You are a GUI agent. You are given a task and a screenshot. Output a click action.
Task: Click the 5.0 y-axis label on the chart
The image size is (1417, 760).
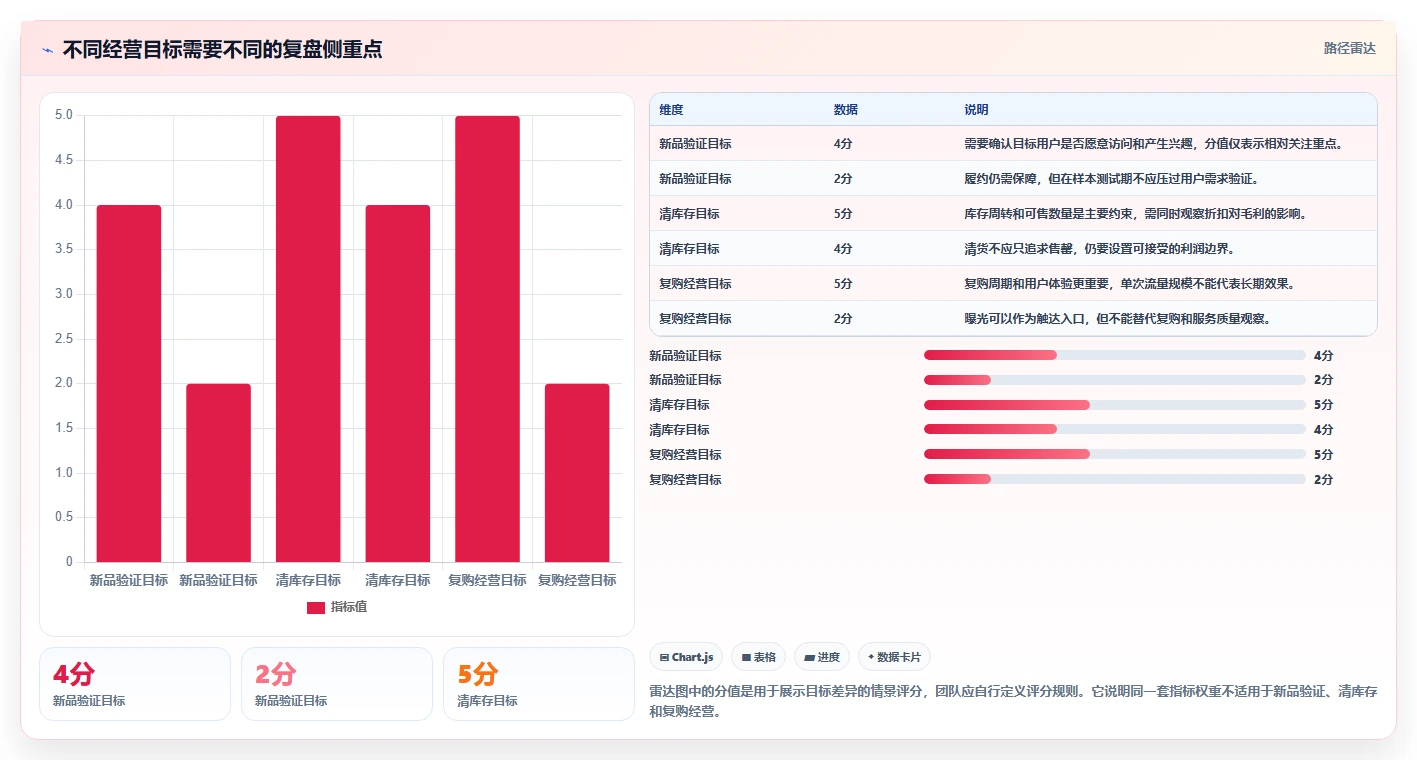click(x=63, y=115)
